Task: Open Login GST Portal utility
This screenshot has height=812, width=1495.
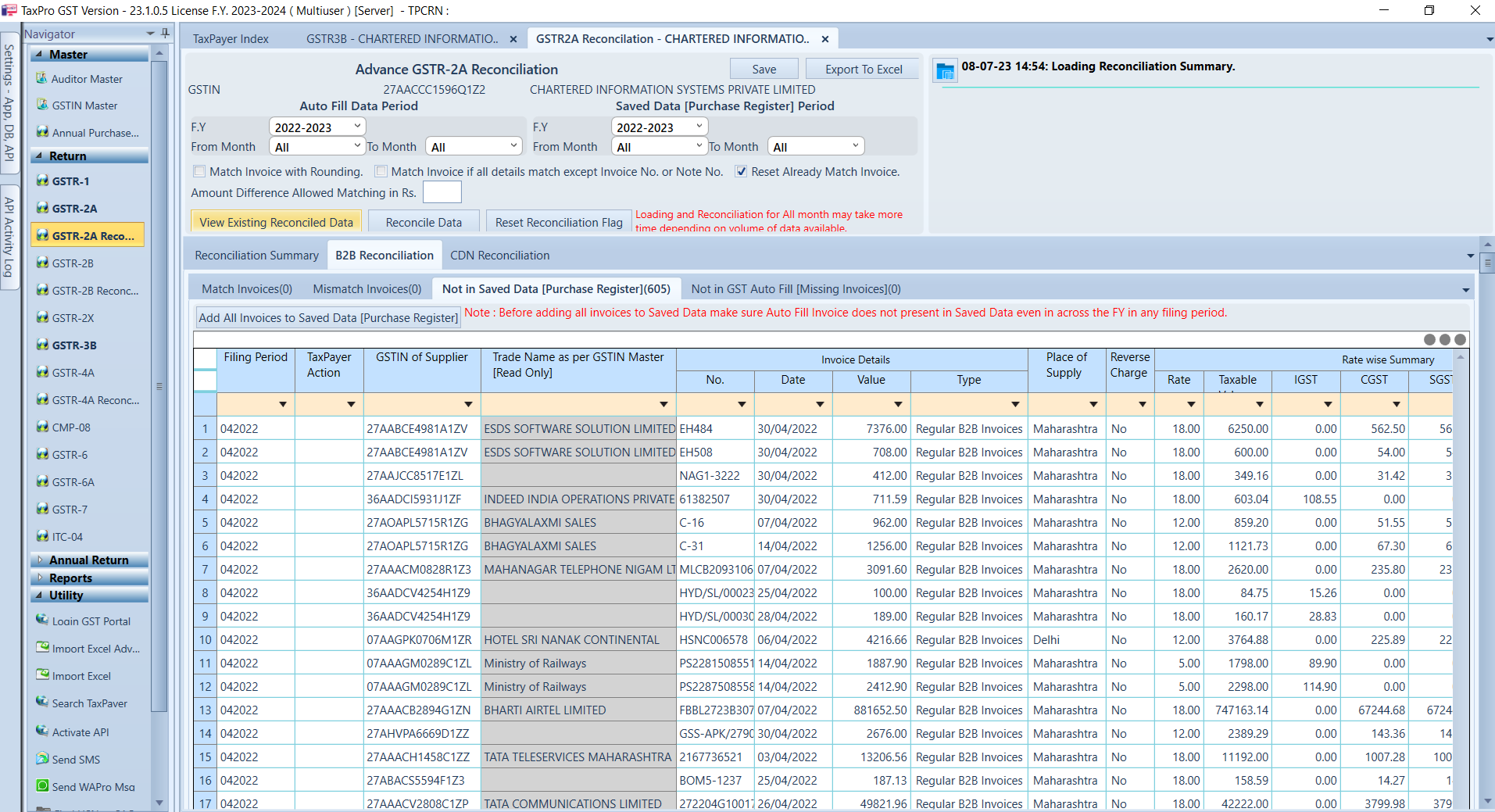Action: 91,621
